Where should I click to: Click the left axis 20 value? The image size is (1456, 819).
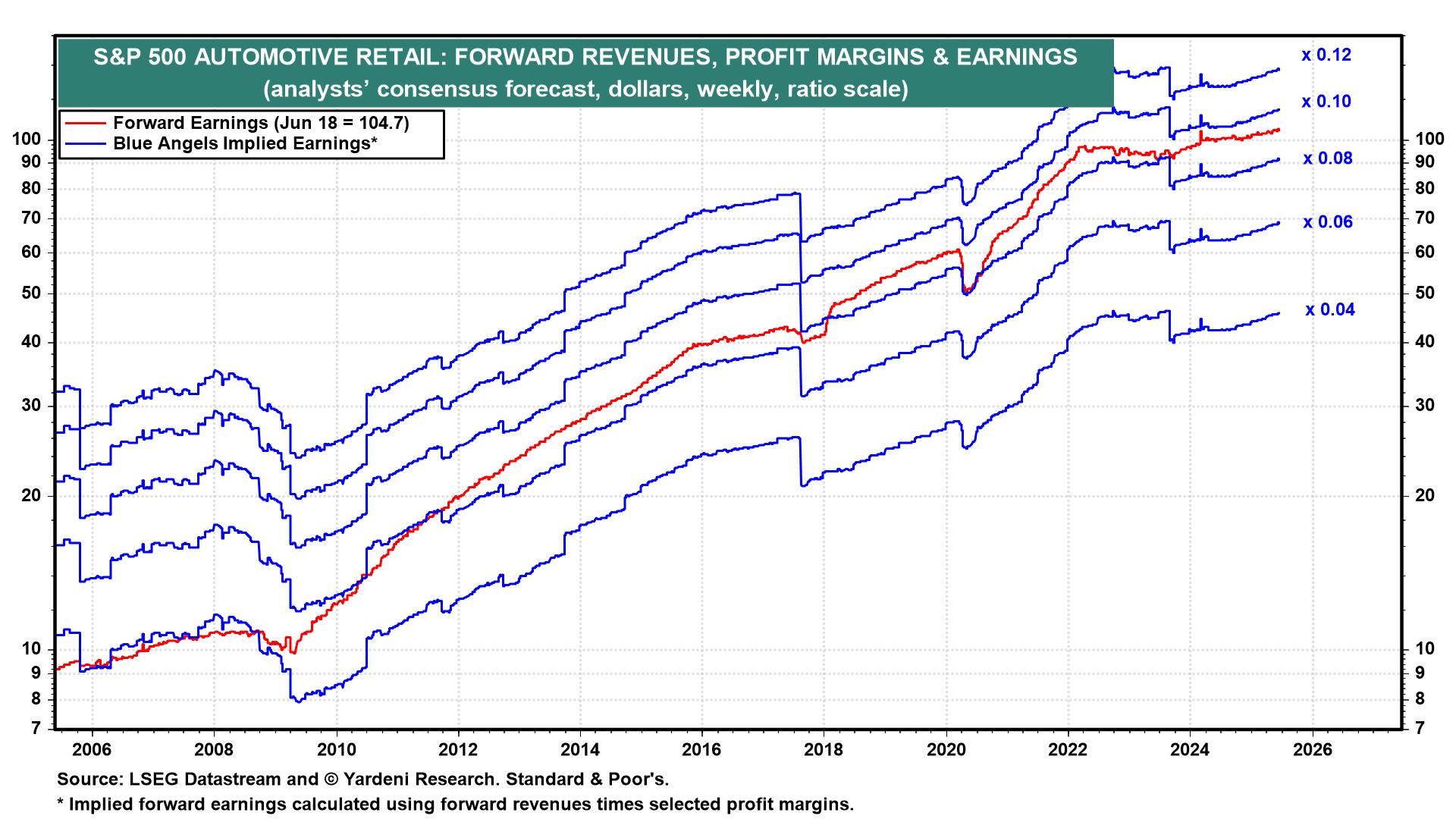click(33, 496)
